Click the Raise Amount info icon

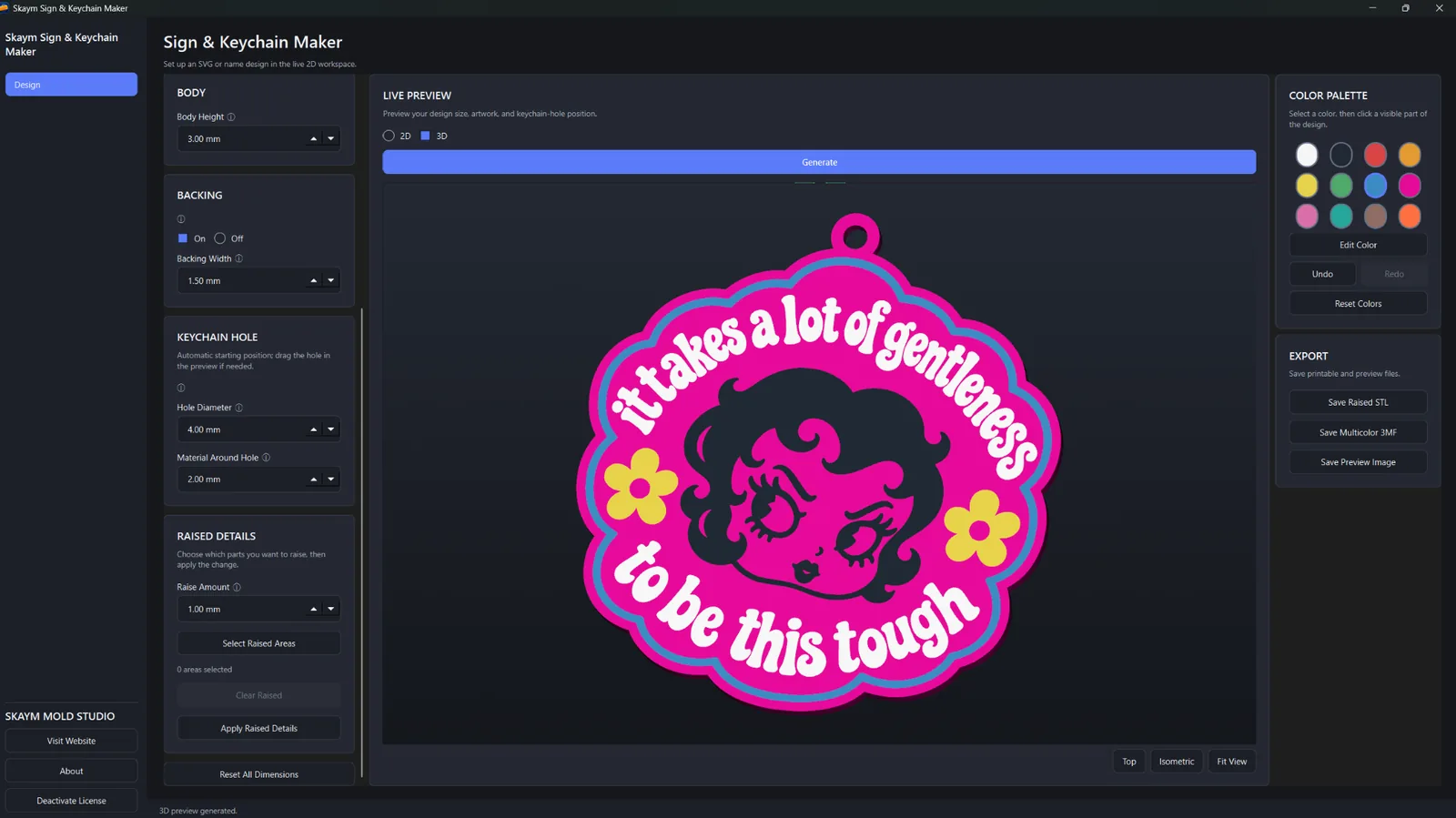(237, 588)
